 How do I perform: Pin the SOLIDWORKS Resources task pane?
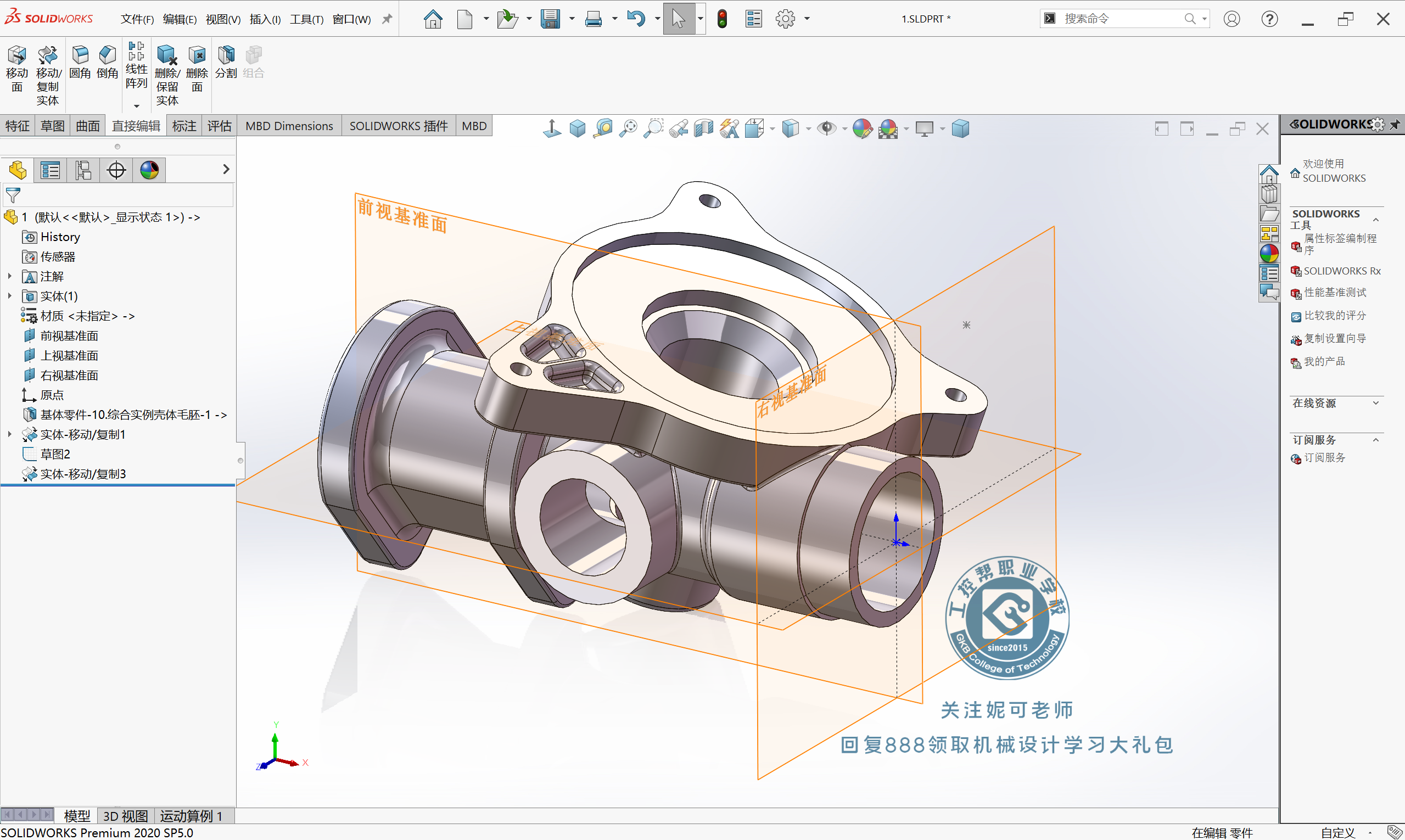click(1395, 124)
